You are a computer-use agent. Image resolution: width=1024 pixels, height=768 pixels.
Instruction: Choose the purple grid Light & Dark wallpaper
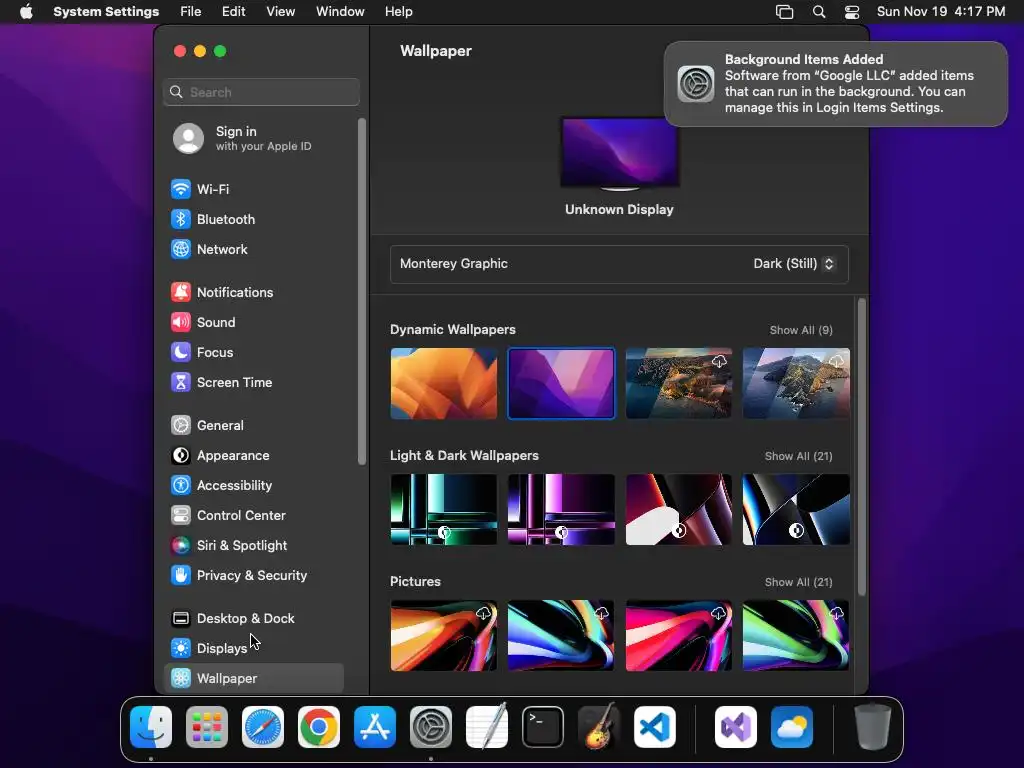click(561, 509)
